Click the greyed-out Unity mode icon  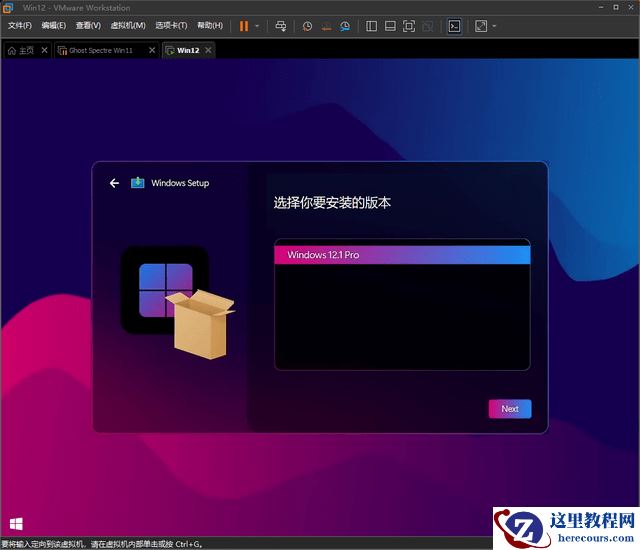coord(428,26)
